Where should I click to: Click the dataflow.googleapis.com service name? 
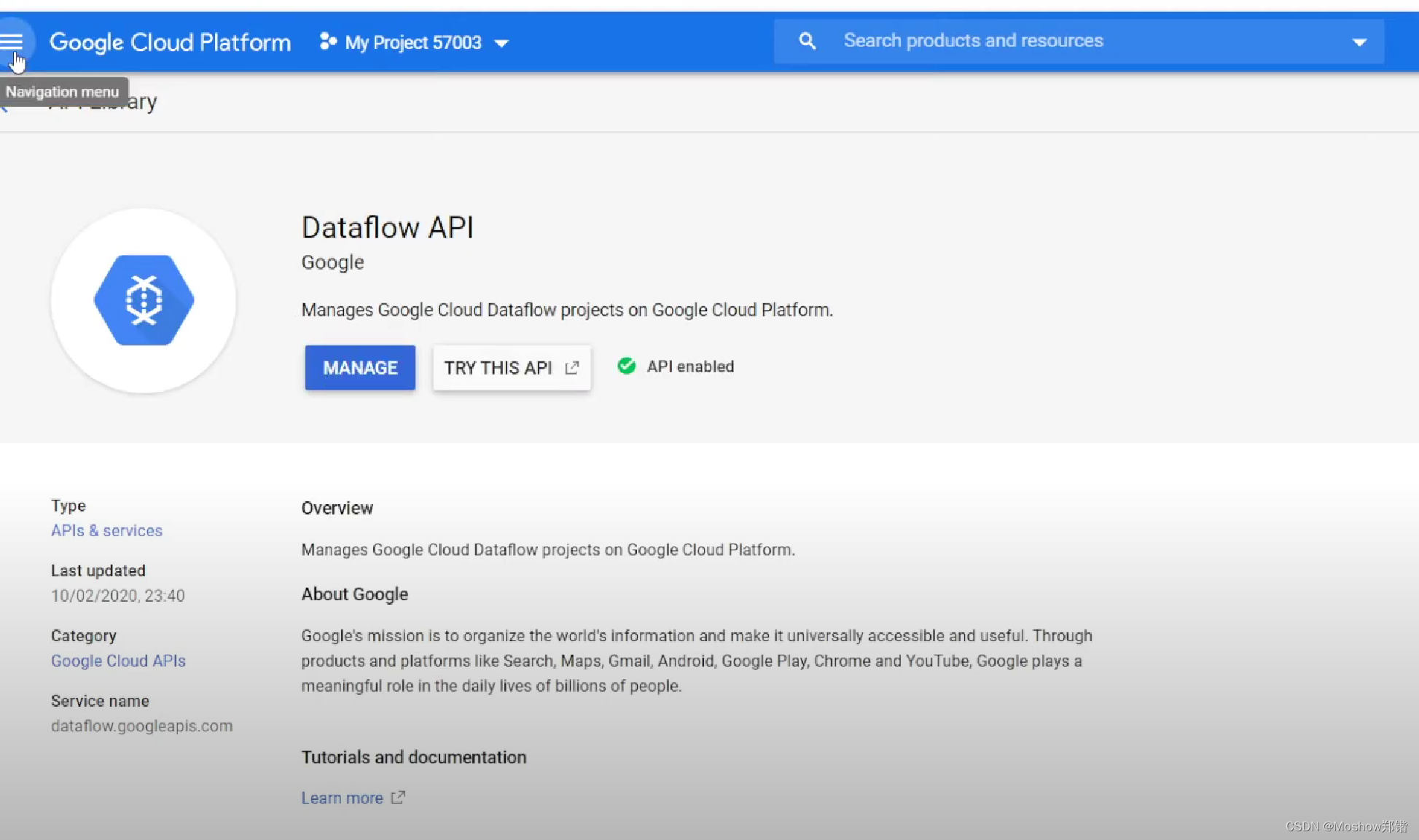pos(142,726)
